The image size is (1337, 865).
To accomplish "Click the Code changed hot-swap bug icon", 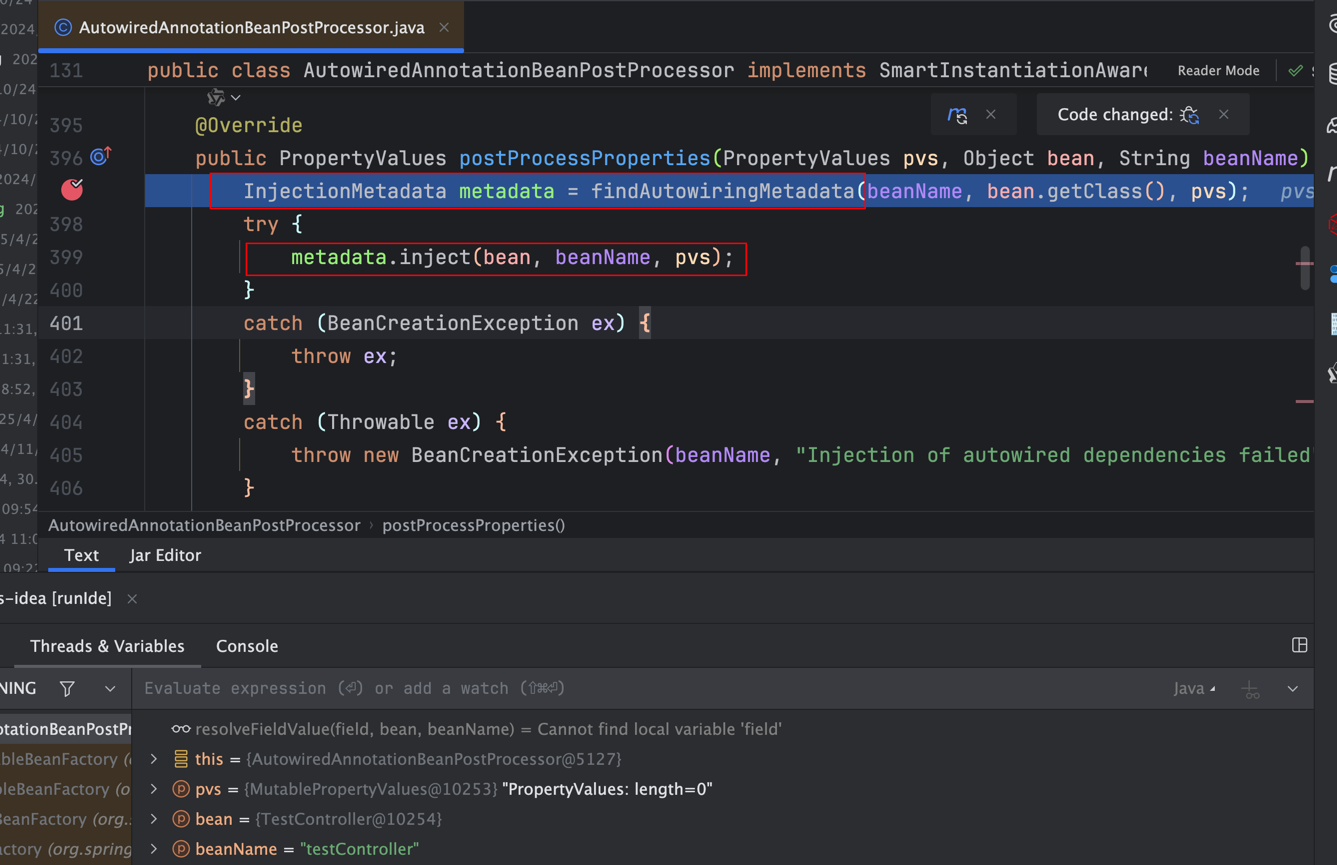I will pyautogui.click(x=1189, y=115).
